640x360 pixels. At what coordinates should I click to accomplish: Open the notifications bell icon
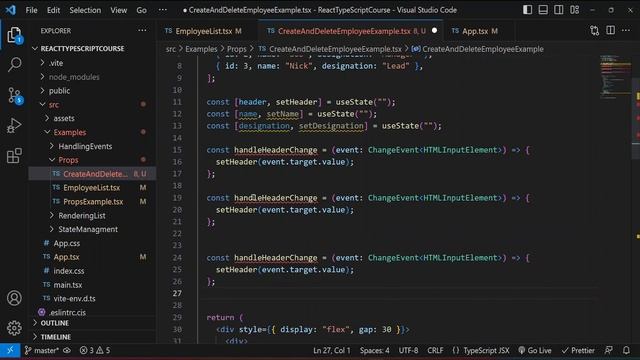pos(626,350)
